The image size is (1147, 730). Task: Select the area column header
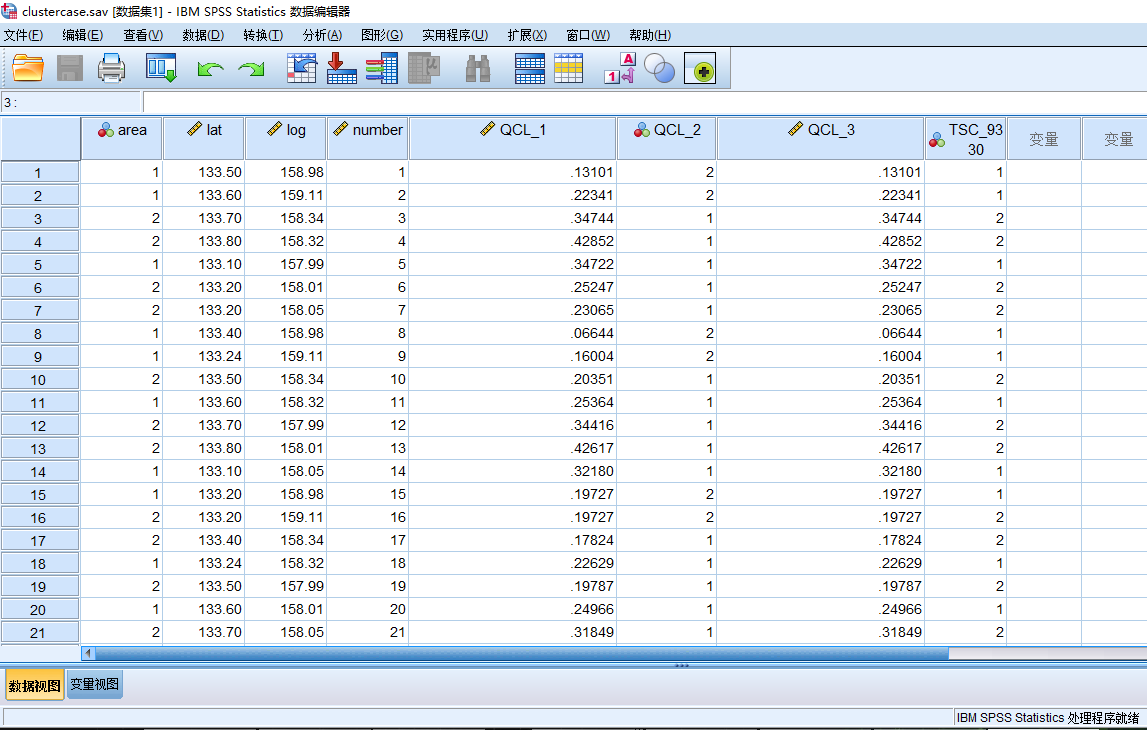coord(121,138)
